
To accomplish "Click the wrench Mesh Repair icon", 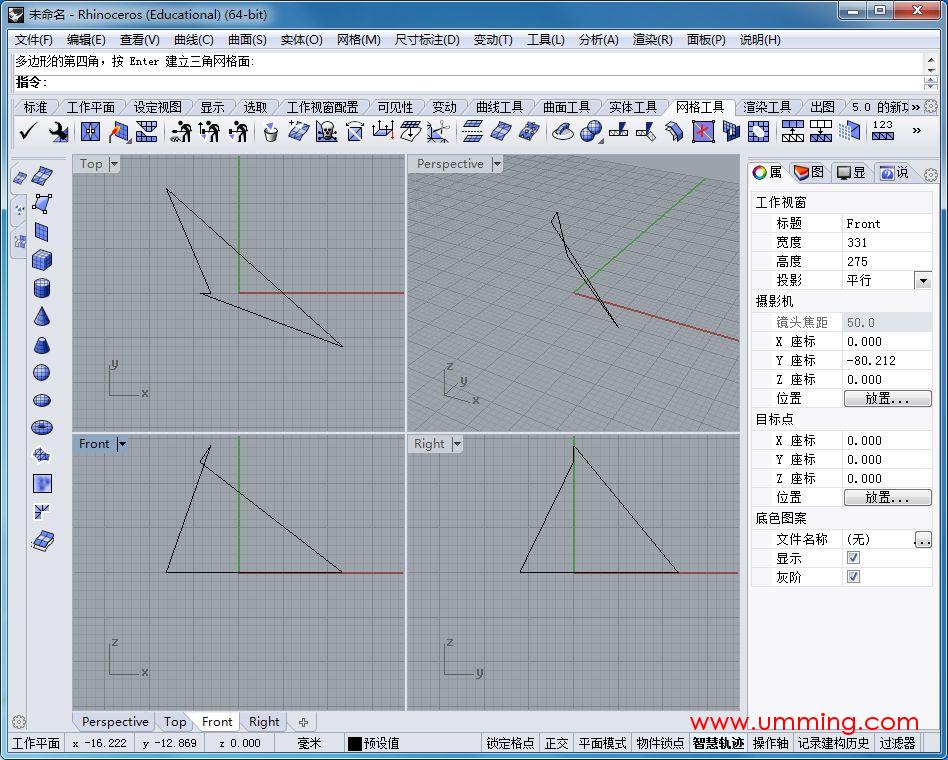I will tap(59, 131).
